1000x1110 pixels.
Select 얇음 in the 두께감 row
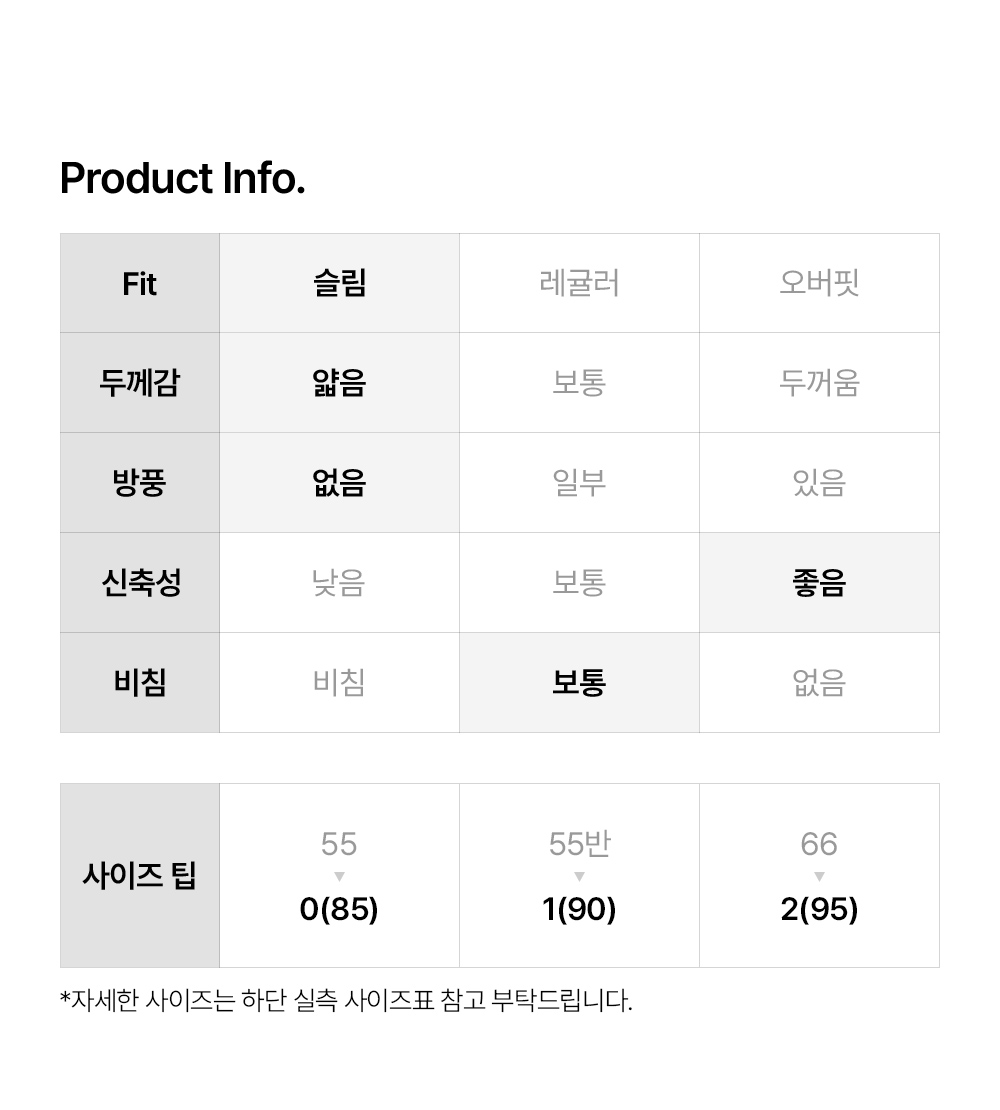[x=339, y=383]
